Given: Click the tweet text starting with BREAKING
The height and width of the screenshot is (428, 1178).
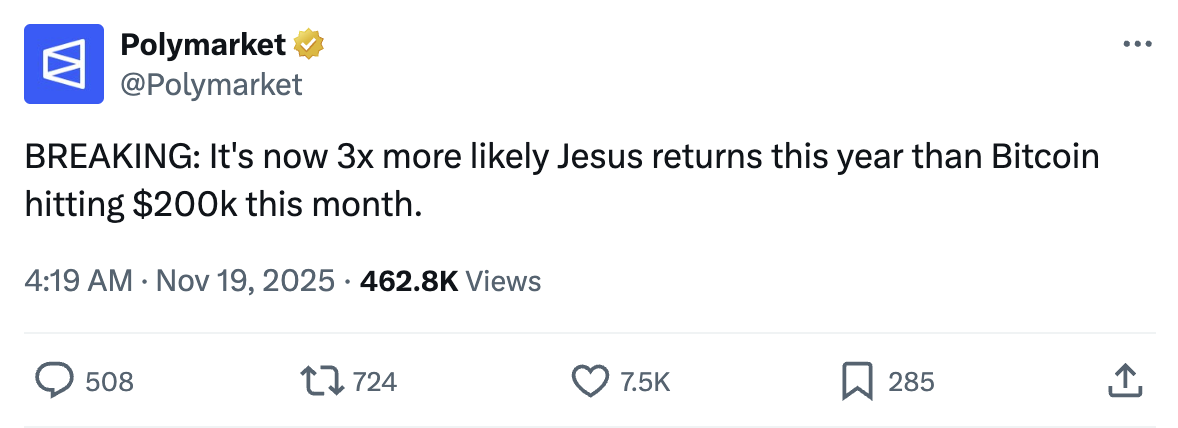Looking at the screenshot, I should [560, 158].
